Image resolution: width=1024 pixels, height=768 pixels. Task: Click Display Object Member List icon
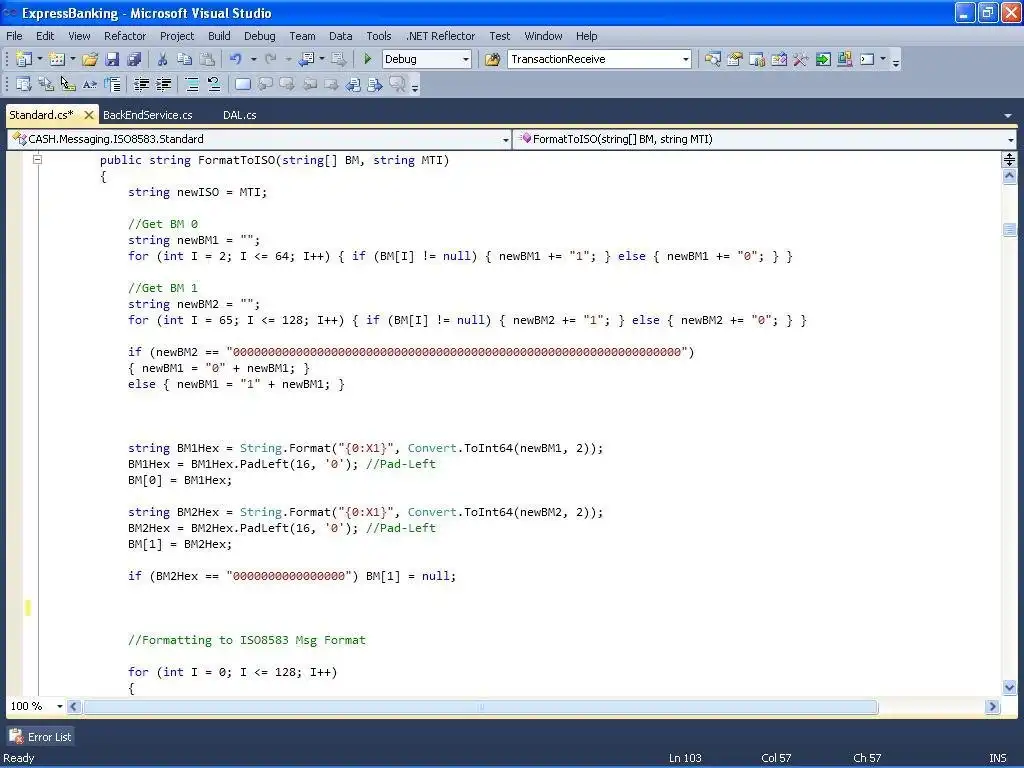(x=24, y=84)
